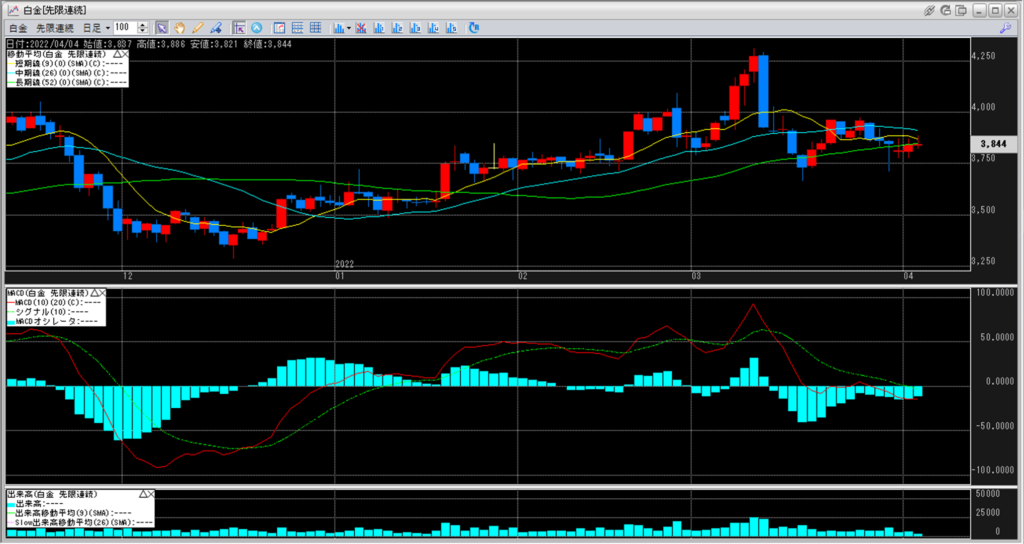The height and width of the screenshot is (544, 1024).
Task: Click the yellow 短期線 moving average swatch
Action: tap(11, 62)
